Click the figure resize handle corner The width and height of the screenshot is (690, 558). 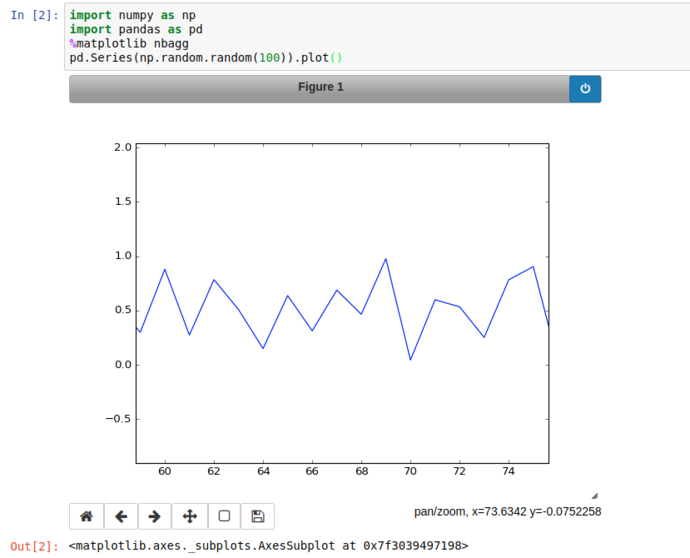[x=595, y=496]
